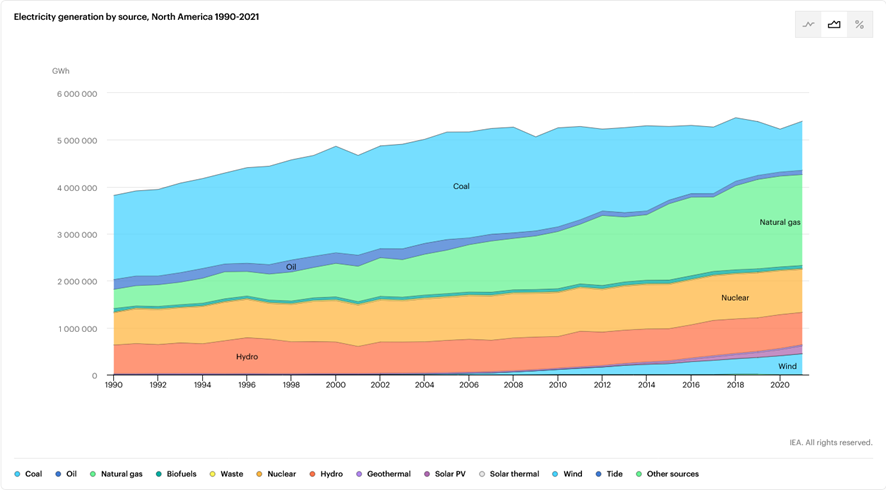This screenshot has height=490, width=886.
Task: Toggle Other sources legend item
Action: tap(668, 474)
